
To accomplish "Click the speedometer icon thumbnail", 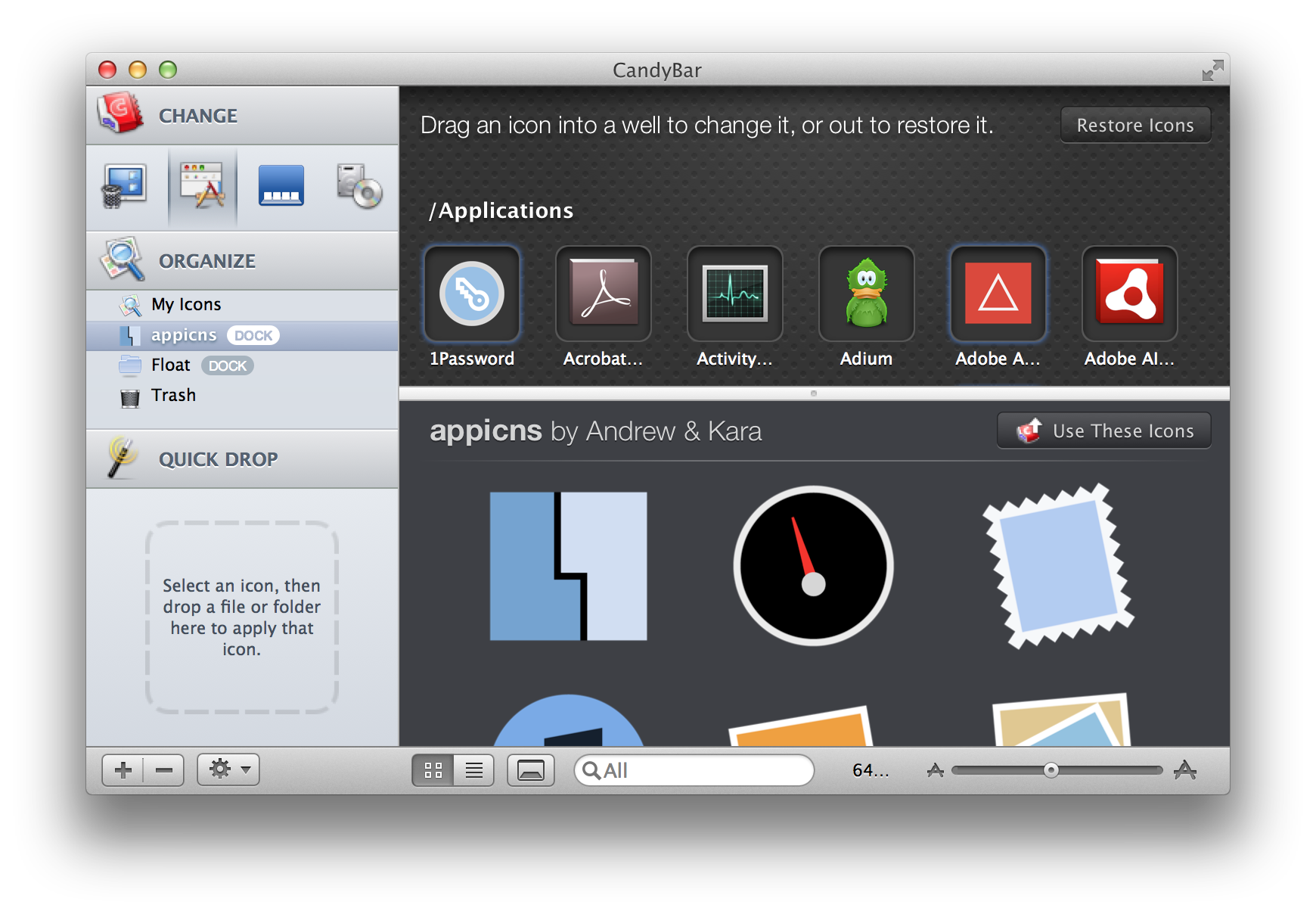I will click(x=813, y=565).
